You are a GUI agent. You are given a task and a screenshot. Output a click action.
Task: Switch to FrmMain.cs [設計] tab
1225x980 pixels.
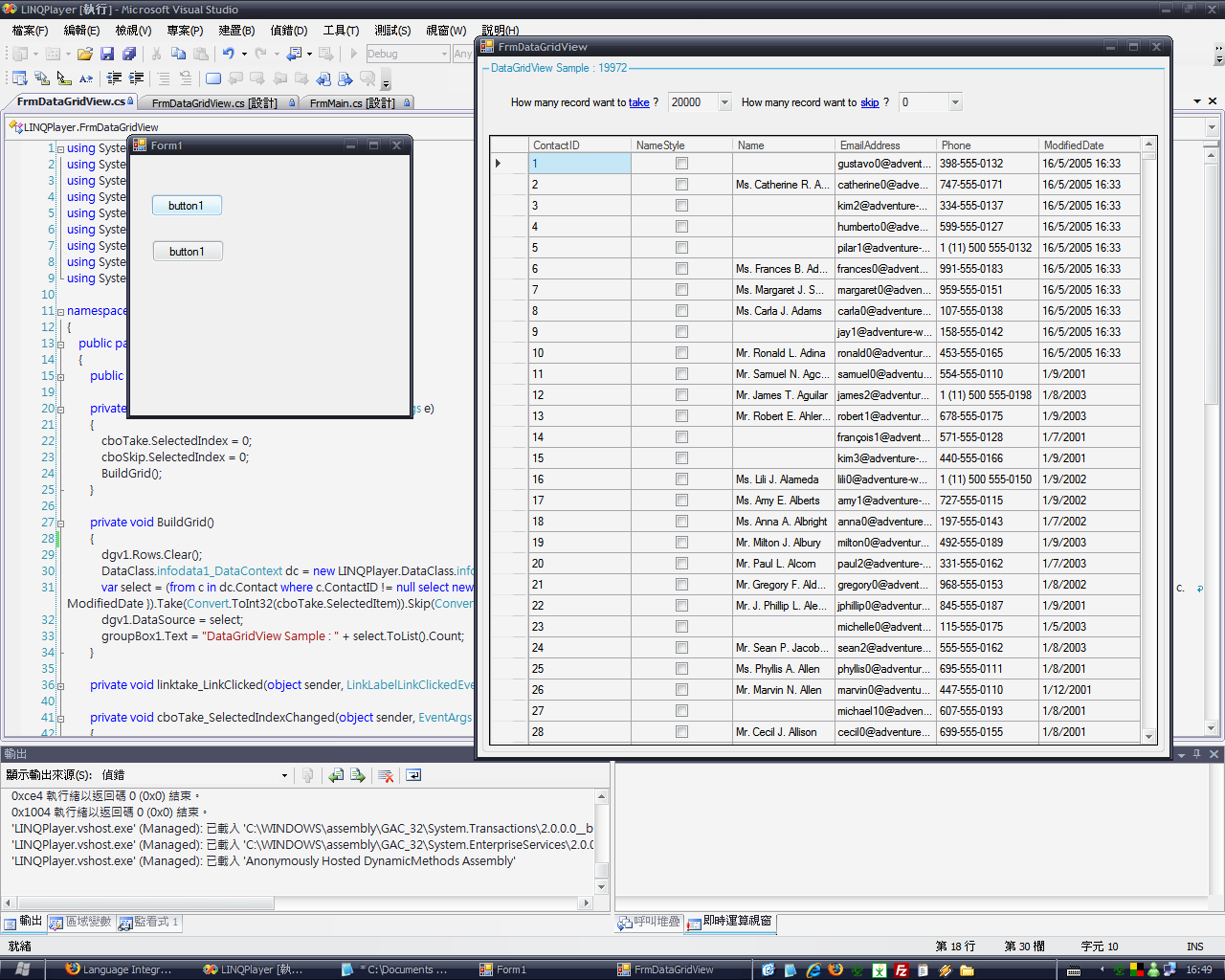360,102
